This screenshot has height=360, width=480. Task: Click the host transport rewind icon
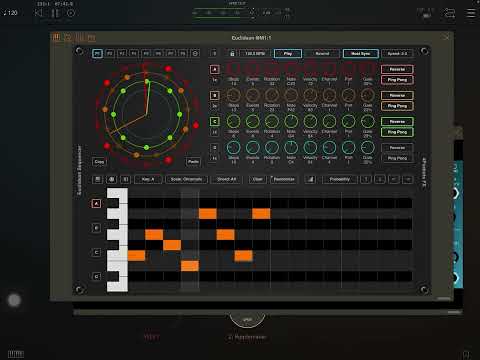click(x=39, y=13)
